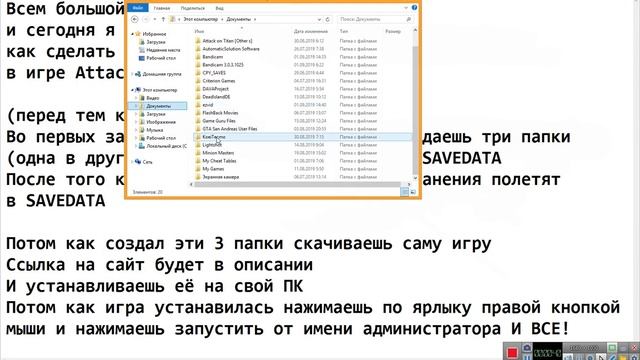This screenshot has width=640, height=360.
Task: Select the CPY_SAVES folder icon
Action: point(198,73)
